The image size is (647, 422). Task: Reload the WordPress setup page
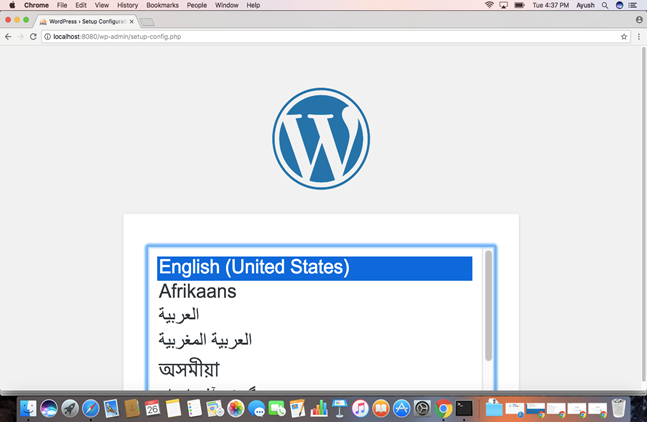click(33, 37)
